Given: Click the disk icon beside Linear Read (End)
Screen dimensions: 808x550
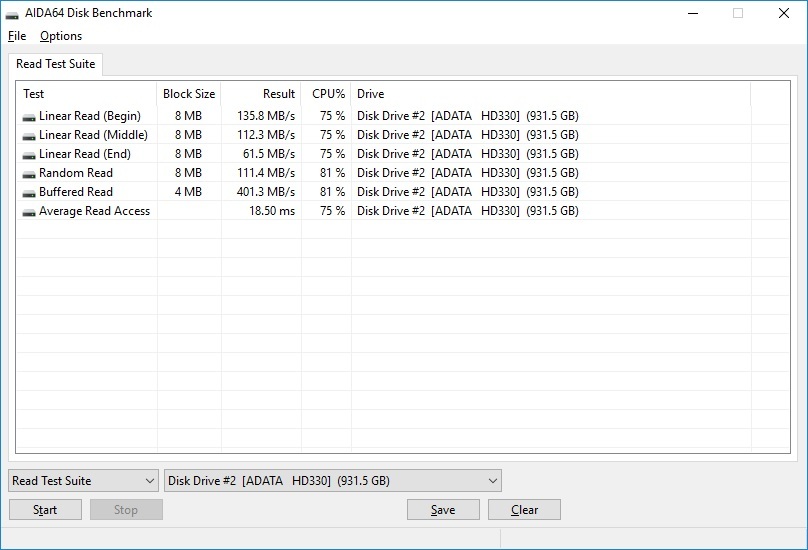Looking at the screenshot, I should tap(28, 154).
